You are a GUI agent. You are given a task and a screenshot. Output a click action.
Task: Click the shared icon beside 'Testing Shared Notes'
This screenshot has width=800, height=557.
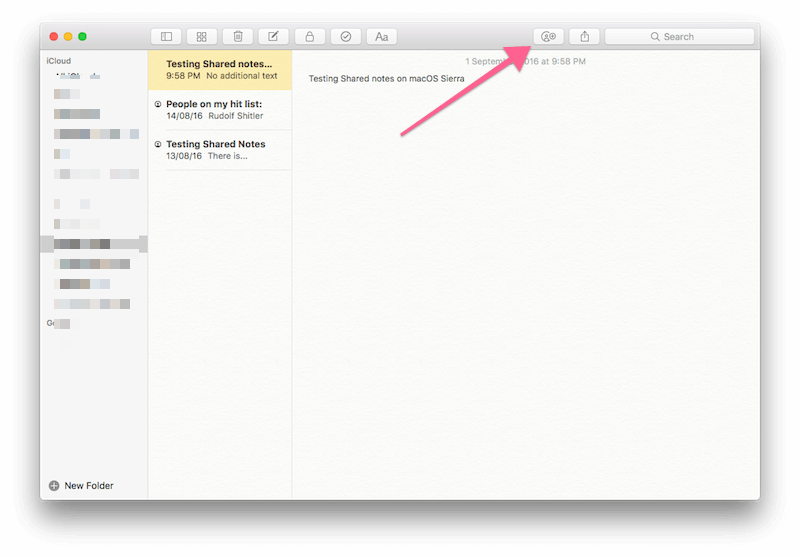click(159, 144)
